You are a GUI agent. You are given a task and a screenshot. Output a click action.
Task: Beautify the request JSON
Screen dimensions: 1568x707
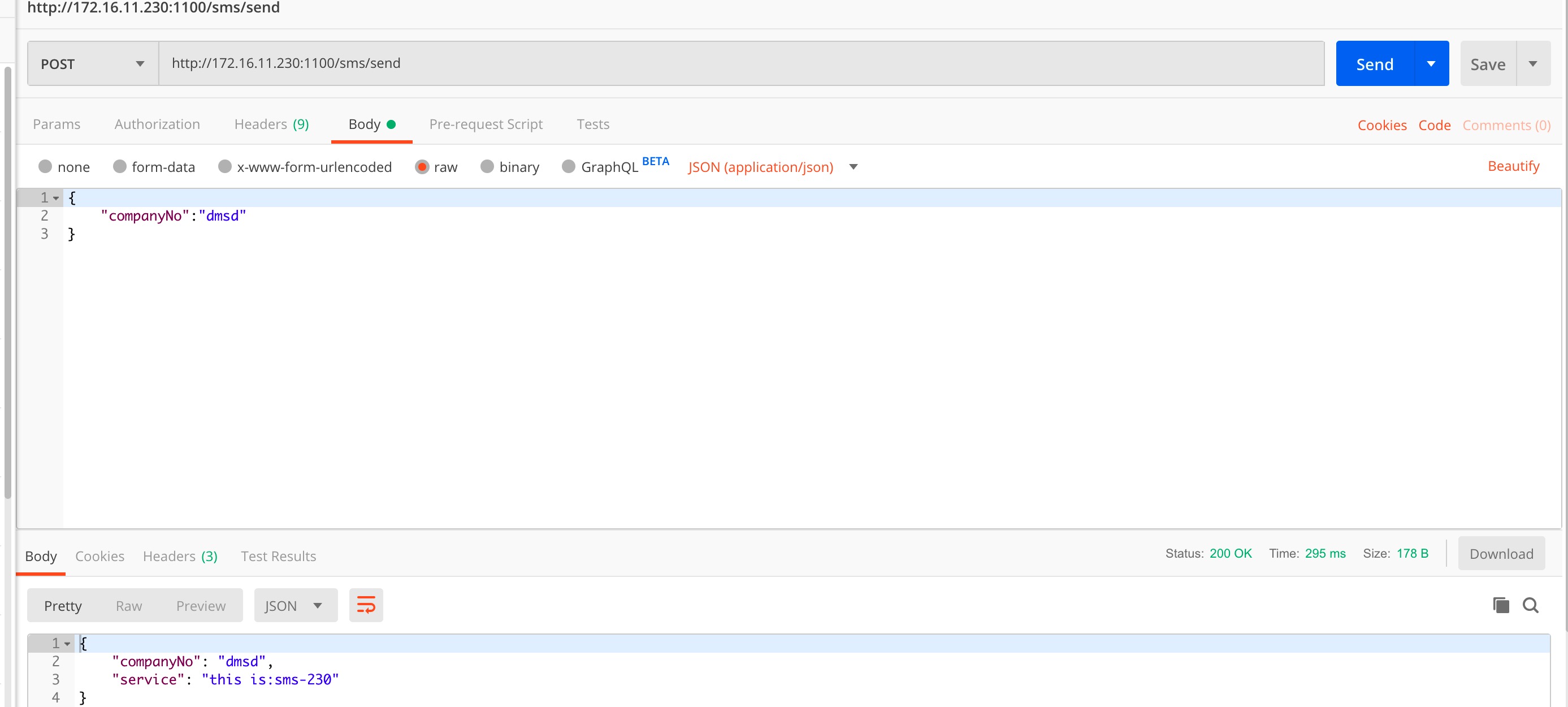coord(1513,166)
